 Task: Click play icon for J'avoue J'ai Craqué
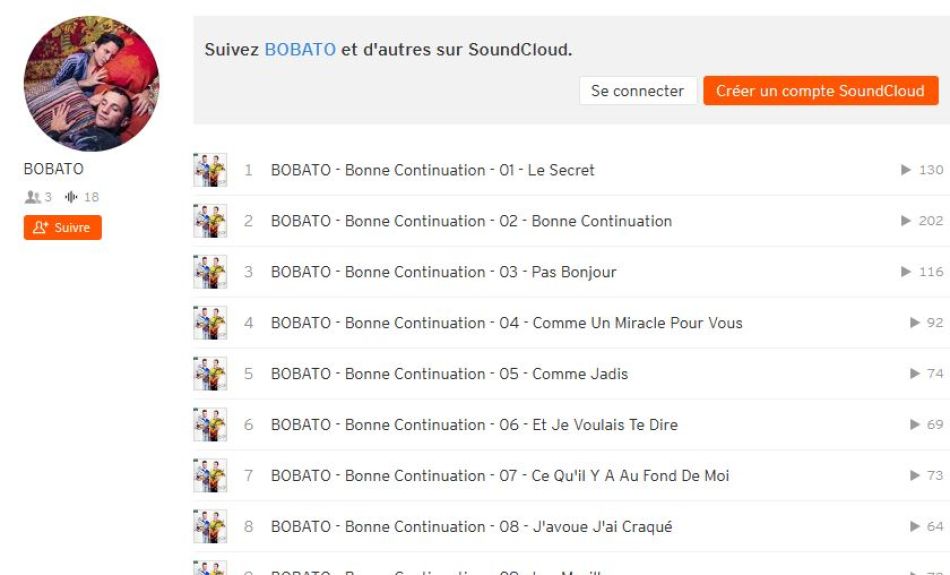(x=915, y=527)
